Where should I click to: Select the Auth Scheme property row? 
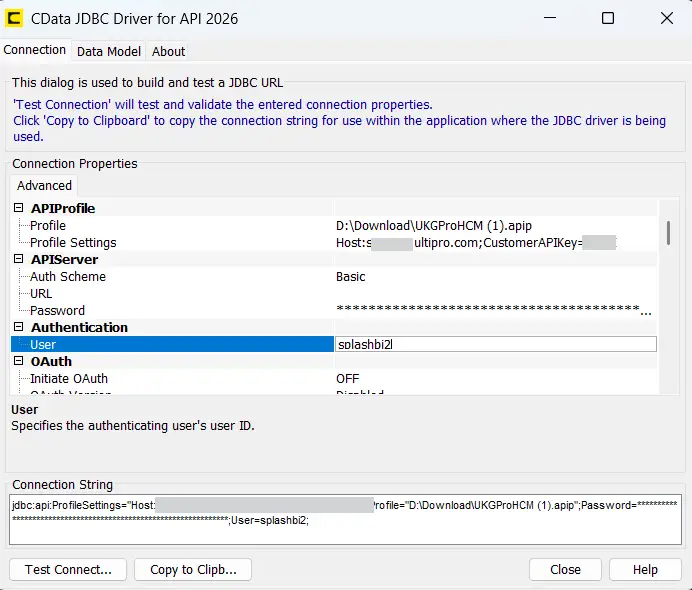(334, 276)
